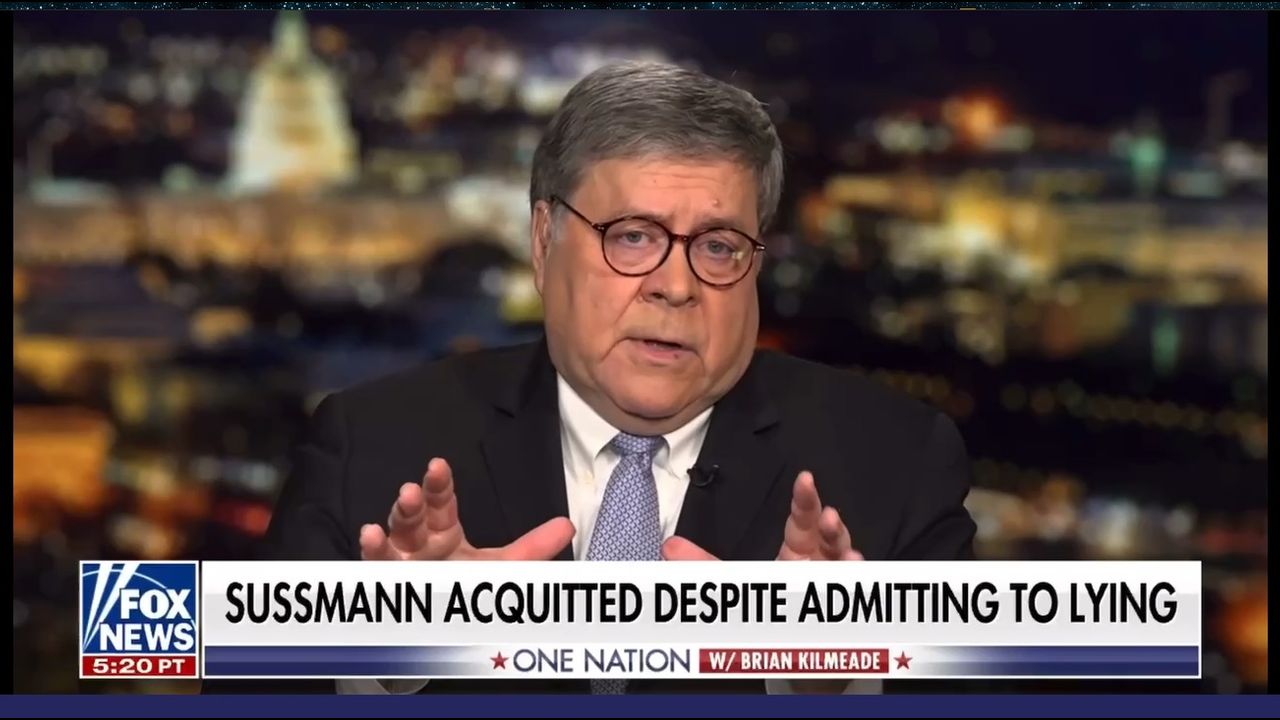
Task: Click the 5:20 PT time stamp
Action: coord(139,666)
